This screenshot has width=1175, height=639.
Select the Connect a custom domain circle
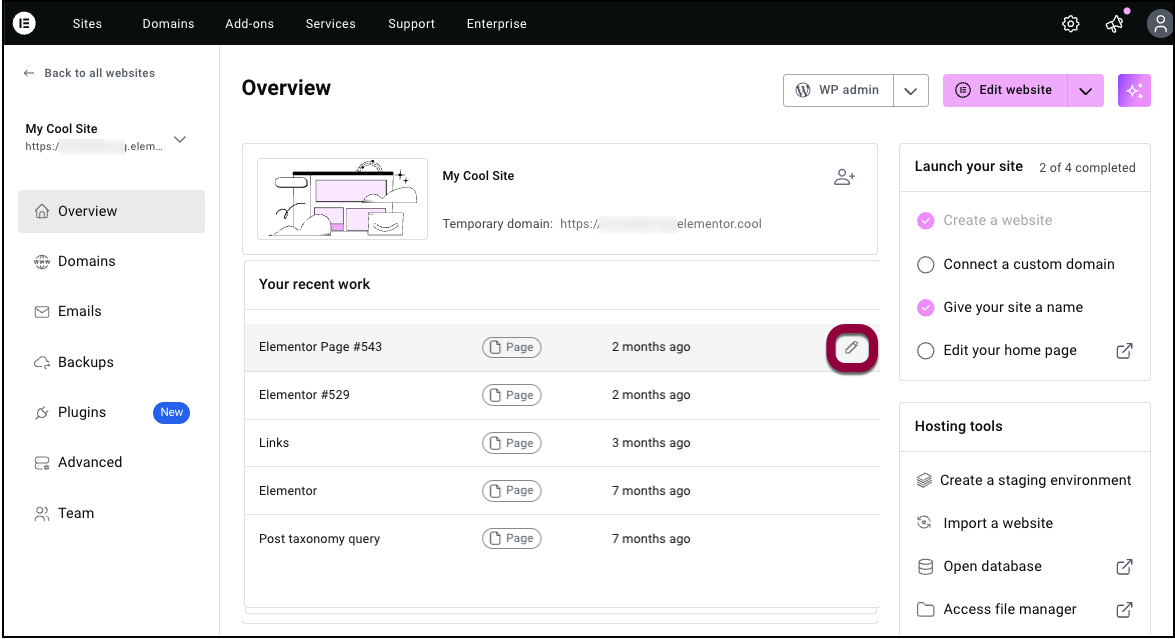[x=925, y=264]
